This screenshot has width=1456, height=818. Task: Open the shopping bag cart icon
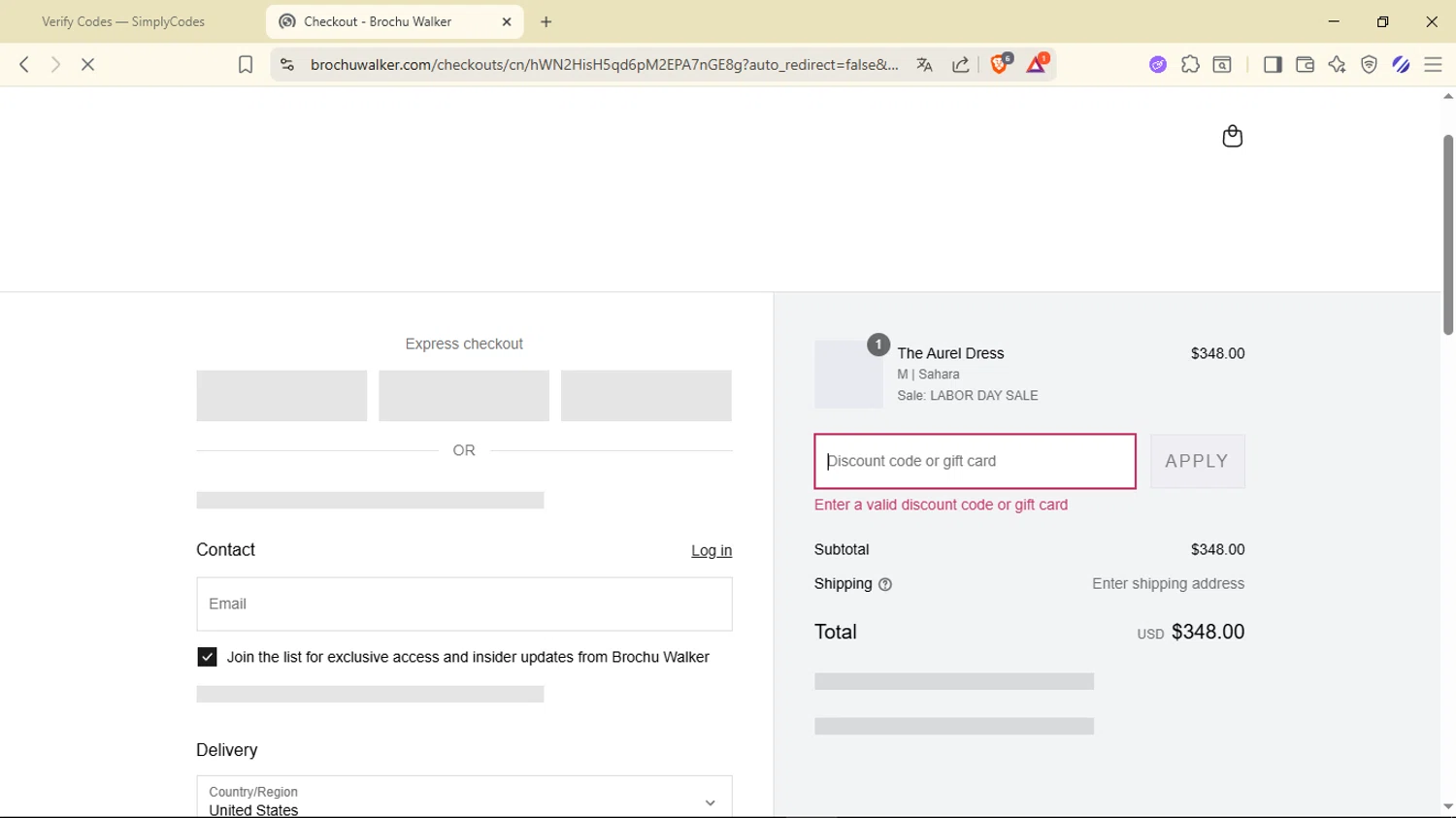[x=1233, y=136]
